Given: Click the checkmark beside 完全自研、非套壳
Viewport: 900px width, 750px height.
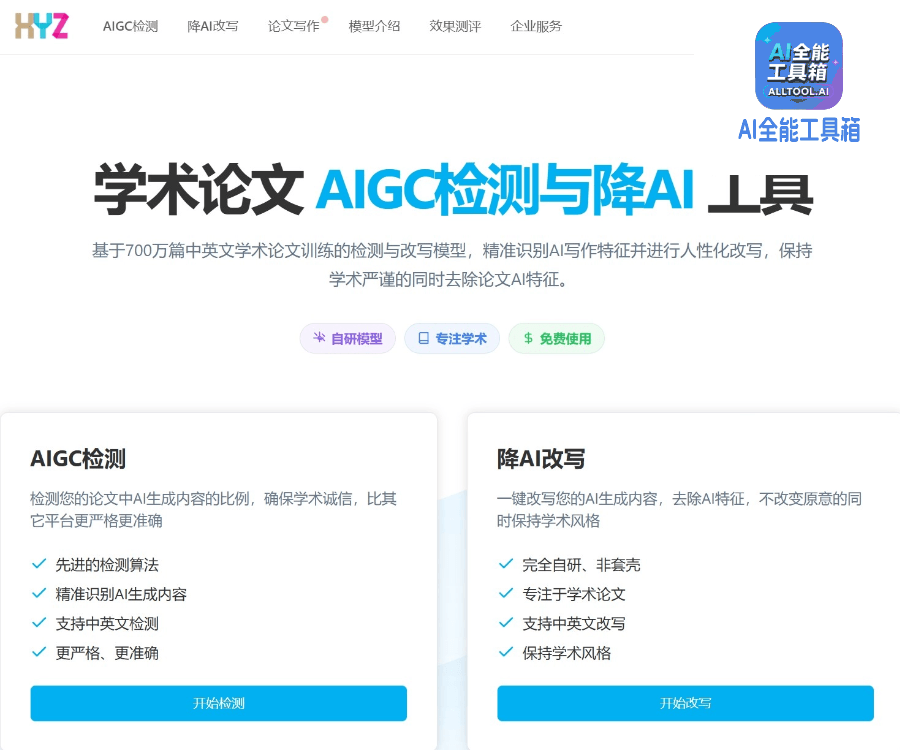Looking at the screenshot, I should tap(506, 564).
